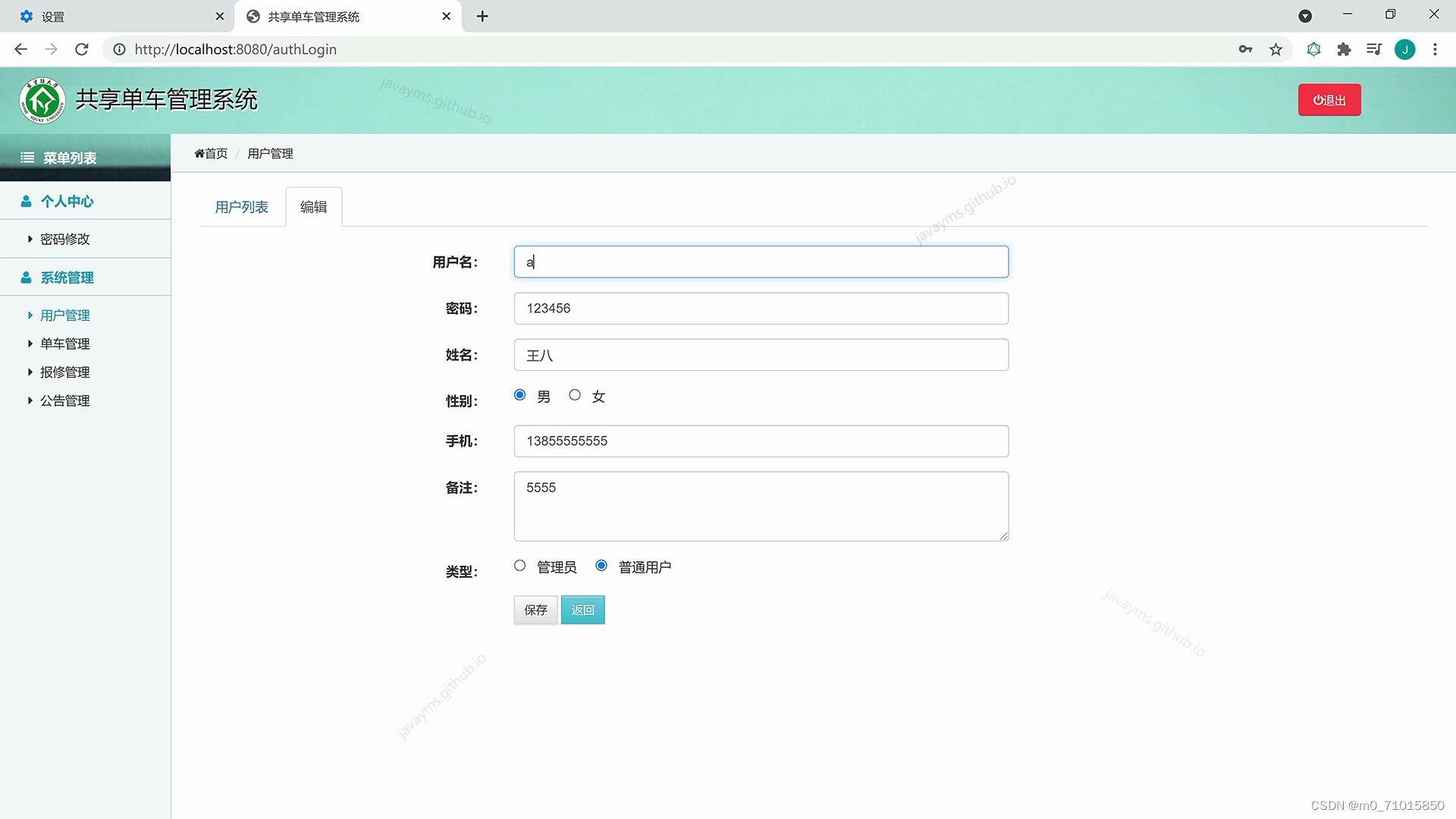The width and height of the screenshot is (1456, 819).
Task: Click the browser reload icon
Action: (82, 49)
